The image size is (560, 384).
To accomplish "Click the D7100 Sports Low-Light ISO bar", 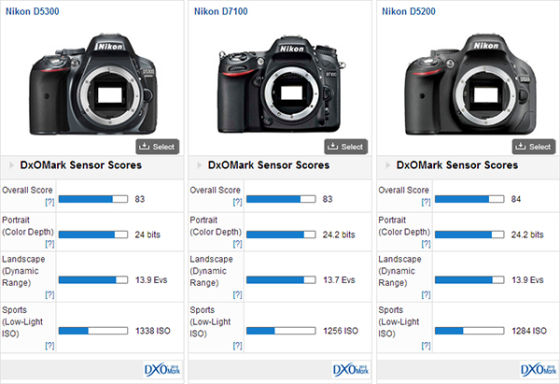I will [x=281, y=331].
